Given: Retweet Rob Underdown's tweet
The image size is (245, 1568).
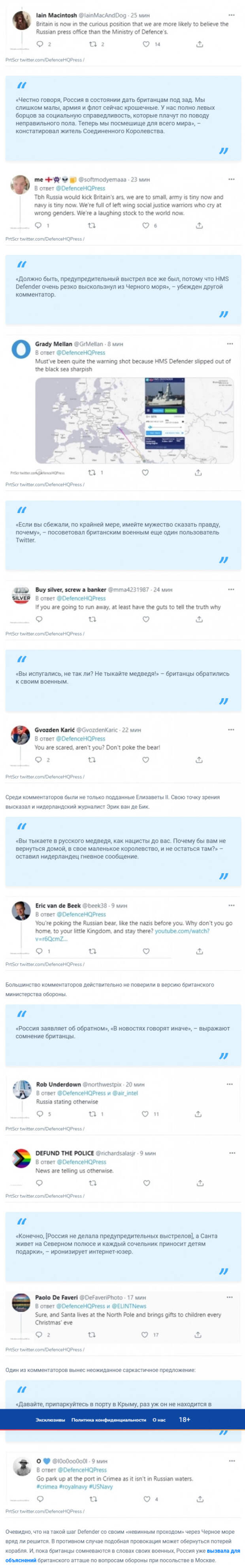Looking at the screenshot, I should click(92, 1114).
